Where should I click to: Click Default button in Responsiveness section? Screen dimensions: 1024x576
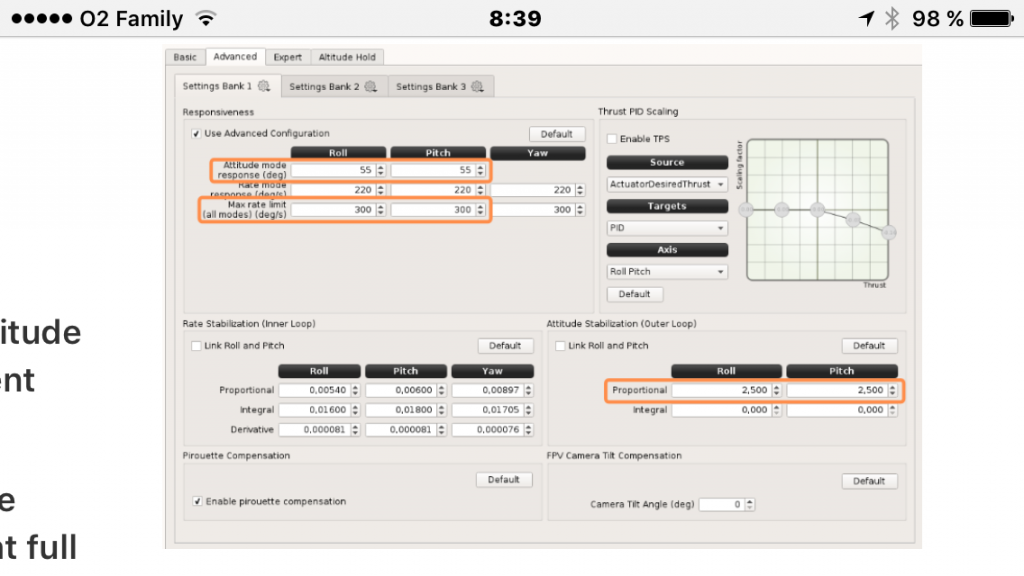click(556, 134)
